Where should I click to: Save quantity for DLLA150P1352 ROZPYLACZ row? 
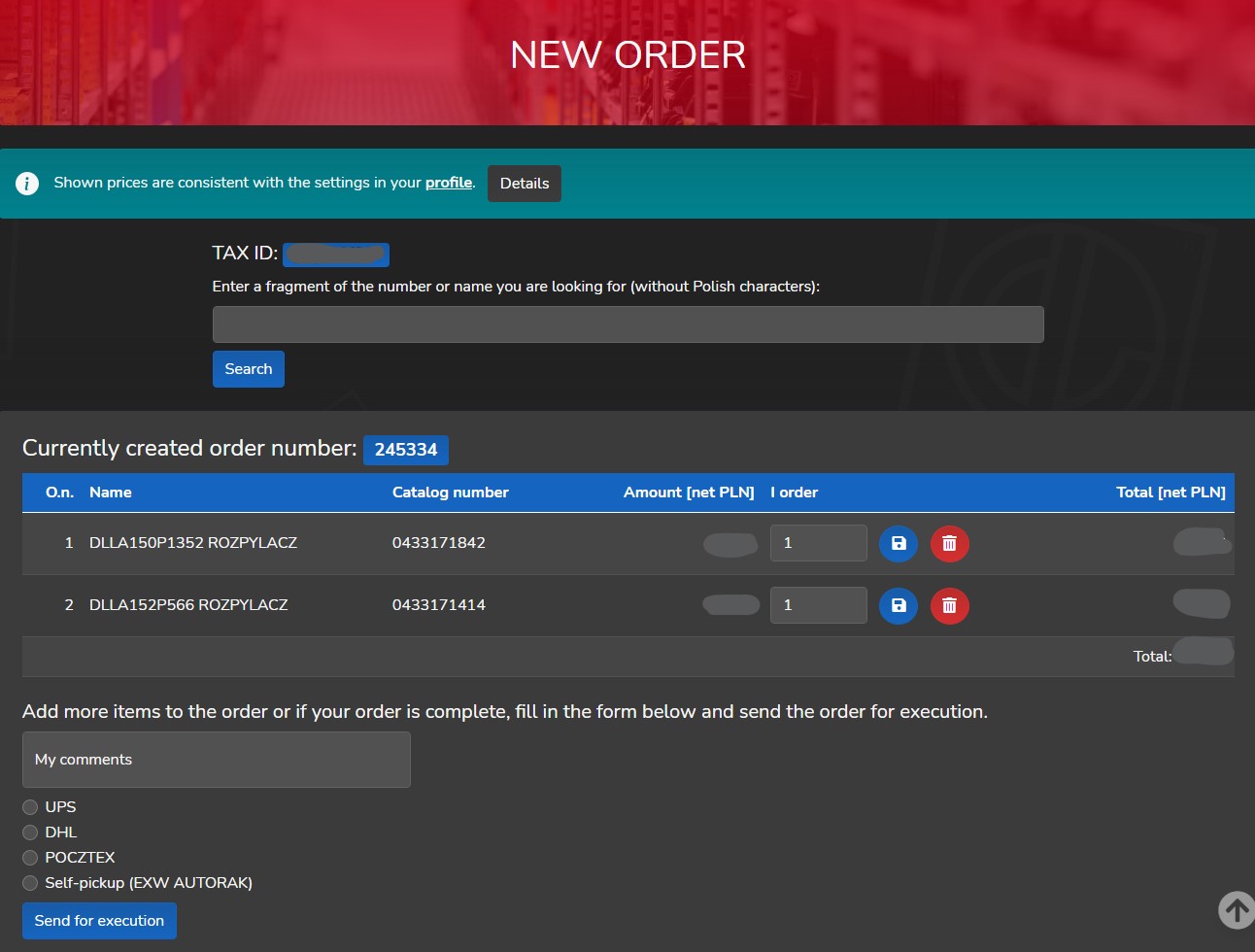tap(899, 543)
